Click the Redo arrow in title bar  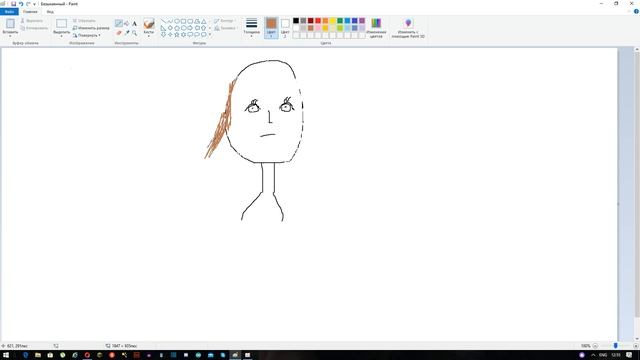28,4
